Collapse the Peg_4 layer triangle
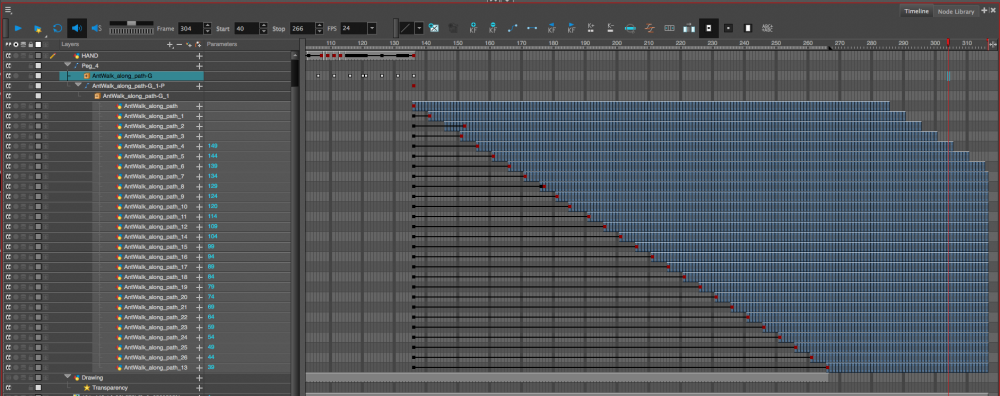The width and height of the screenshot is (1000, 396). (x=68, y=65)
